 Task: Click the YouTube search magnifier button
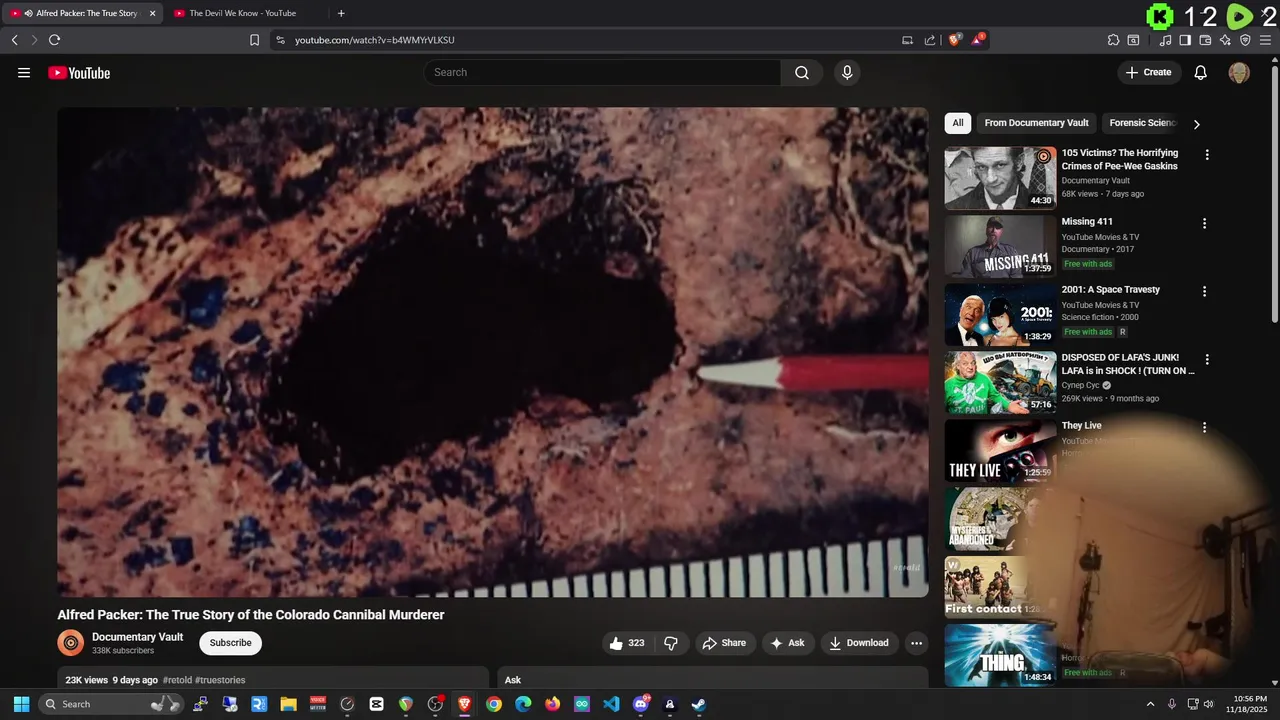tap(802, 72)
